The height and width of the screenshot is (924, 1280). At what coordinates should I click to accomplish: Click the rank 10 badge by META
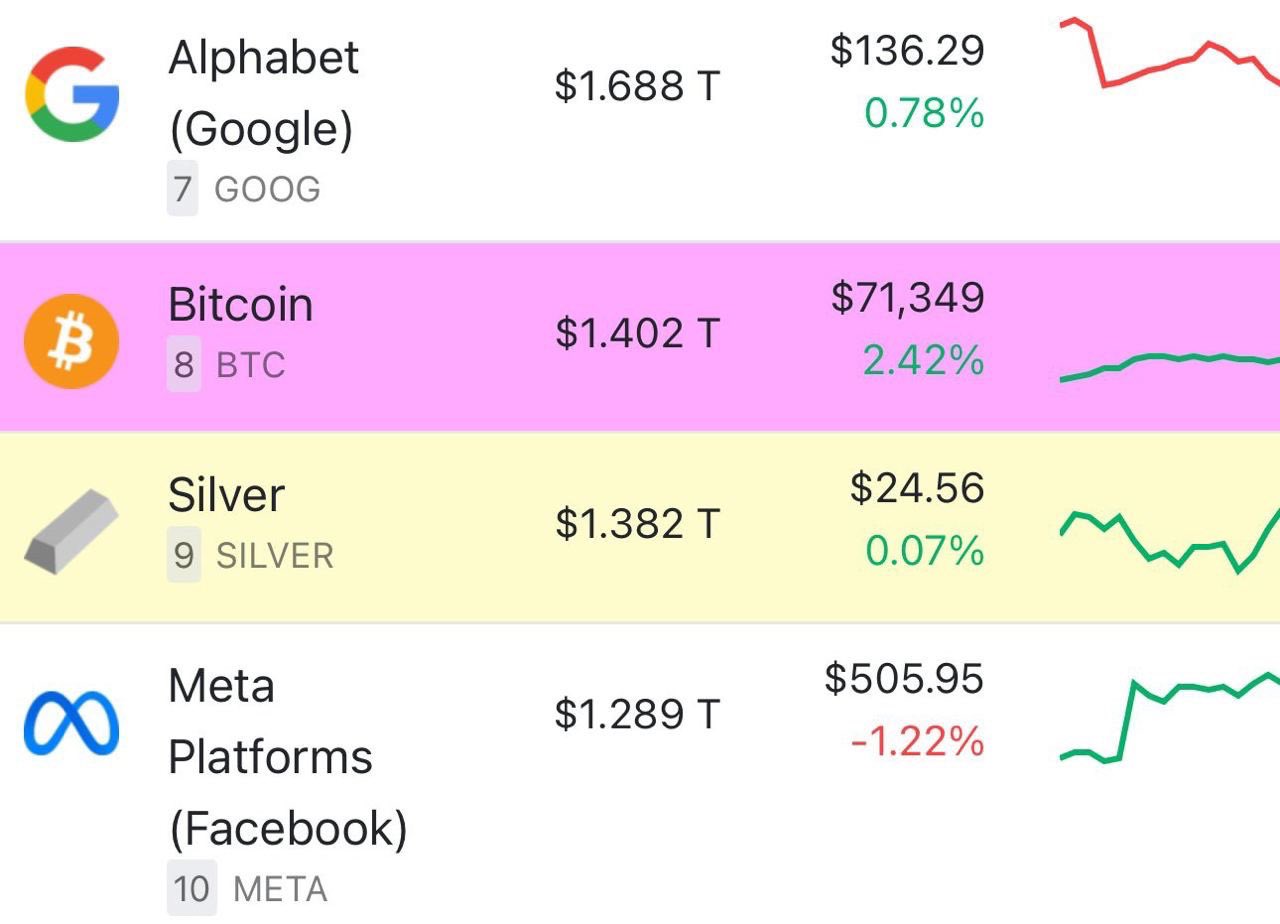[191, 889]
